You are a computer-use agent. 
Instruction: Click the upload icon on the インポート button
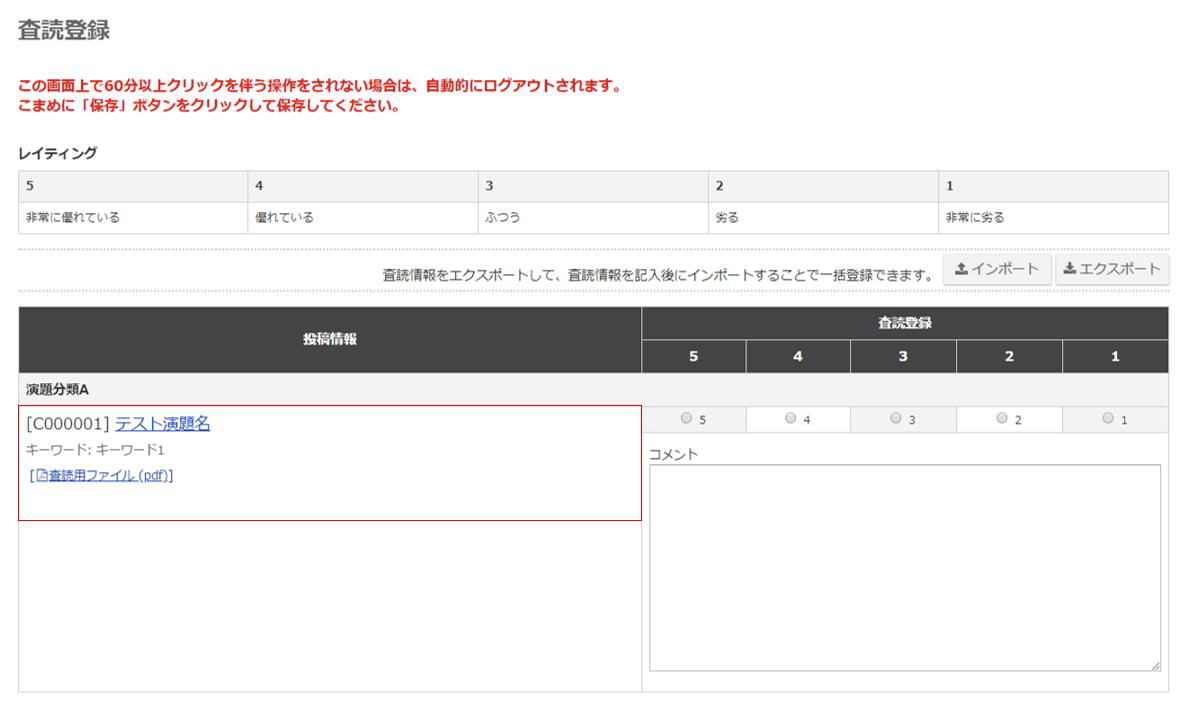click(x=961, y=269)
